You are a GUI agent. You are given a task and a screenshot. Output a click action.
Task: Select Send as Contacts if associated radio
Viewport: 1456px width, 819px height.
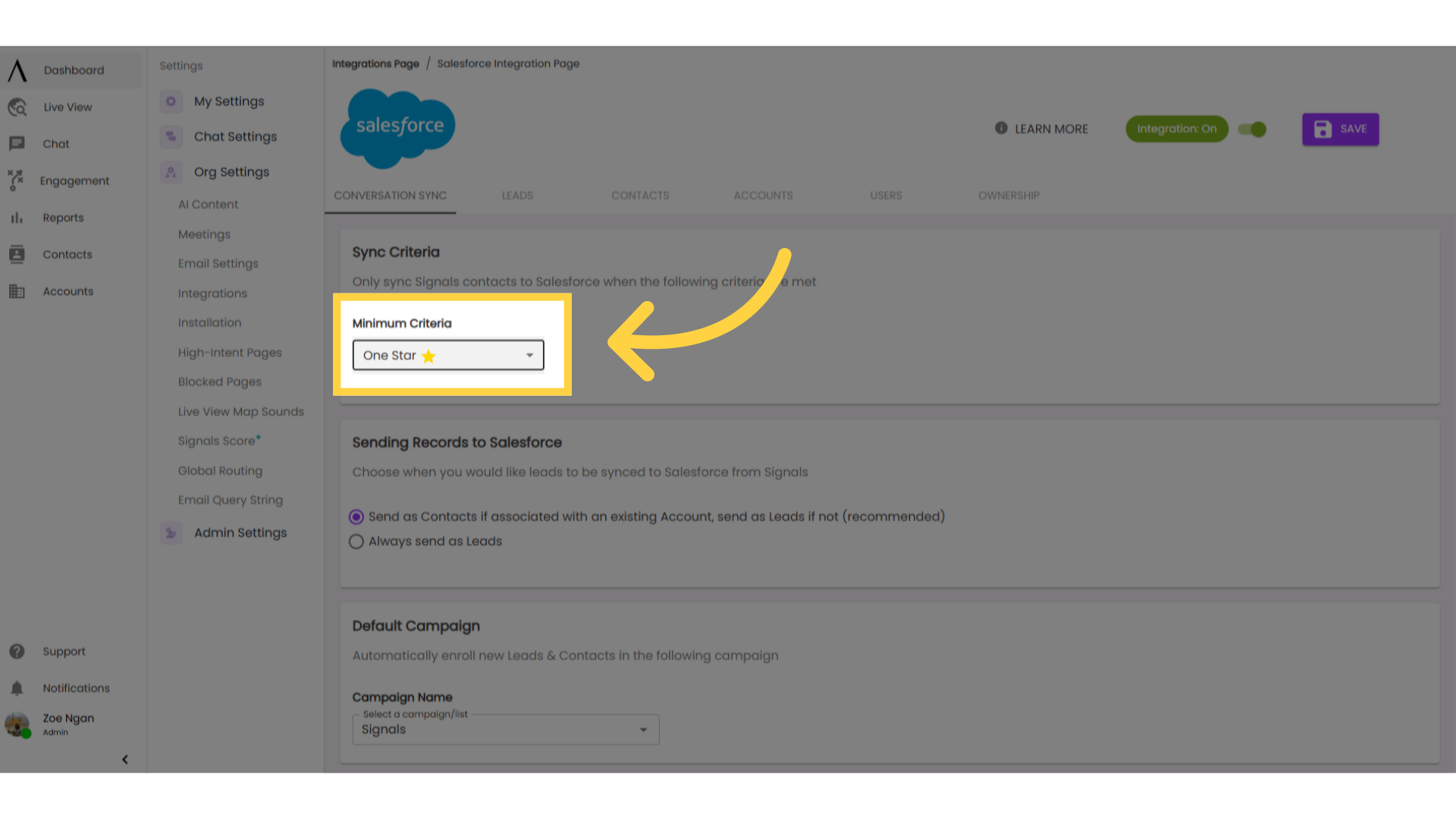[x=356, y=517]
